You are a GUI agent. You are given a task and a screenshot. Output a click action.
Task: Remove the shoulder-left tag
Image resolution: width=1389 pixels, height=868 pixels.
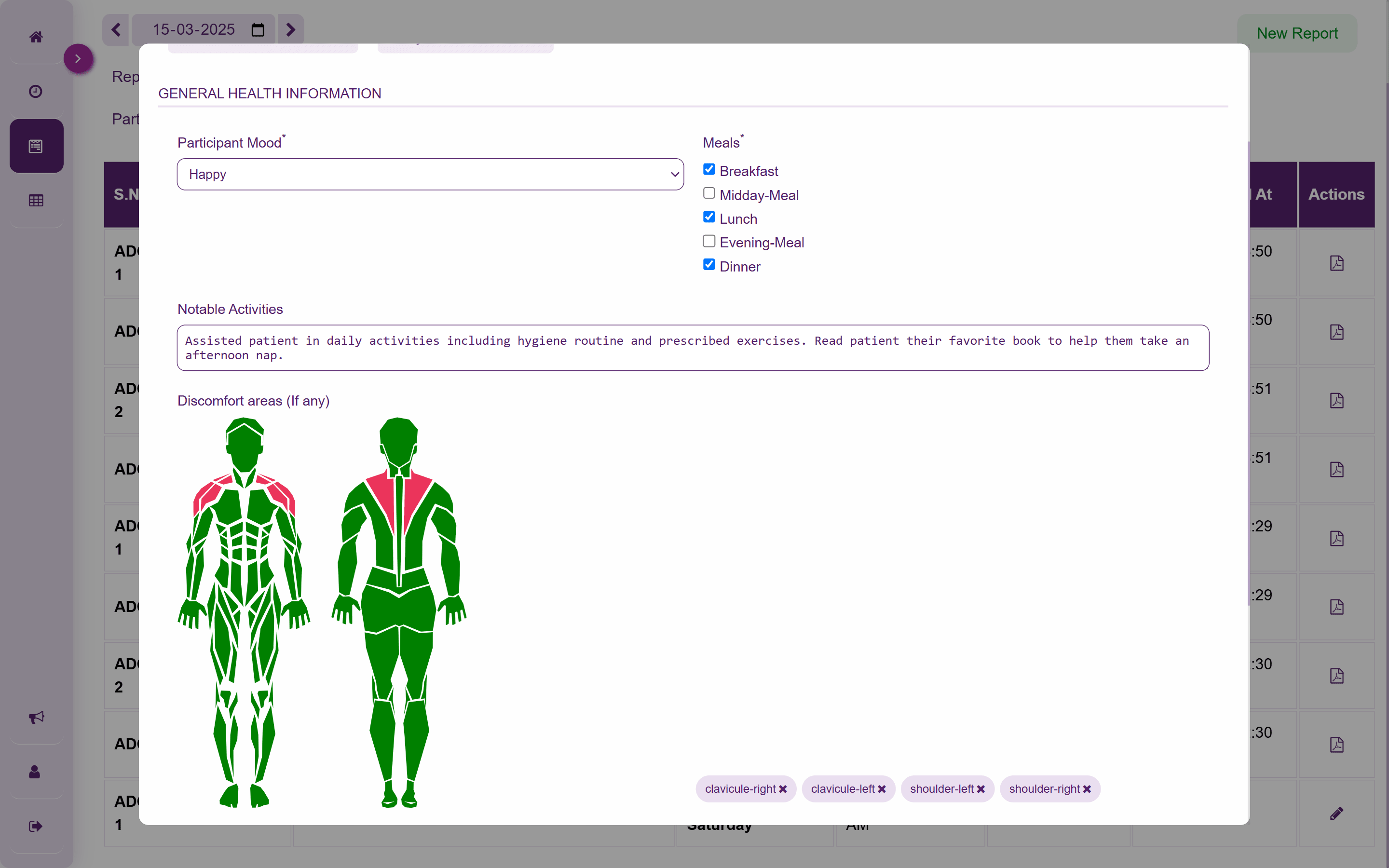(981, 789)
